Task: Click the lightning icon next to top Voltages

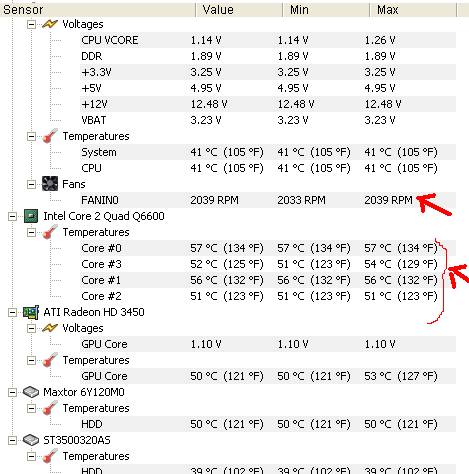Action: [50, 24]
